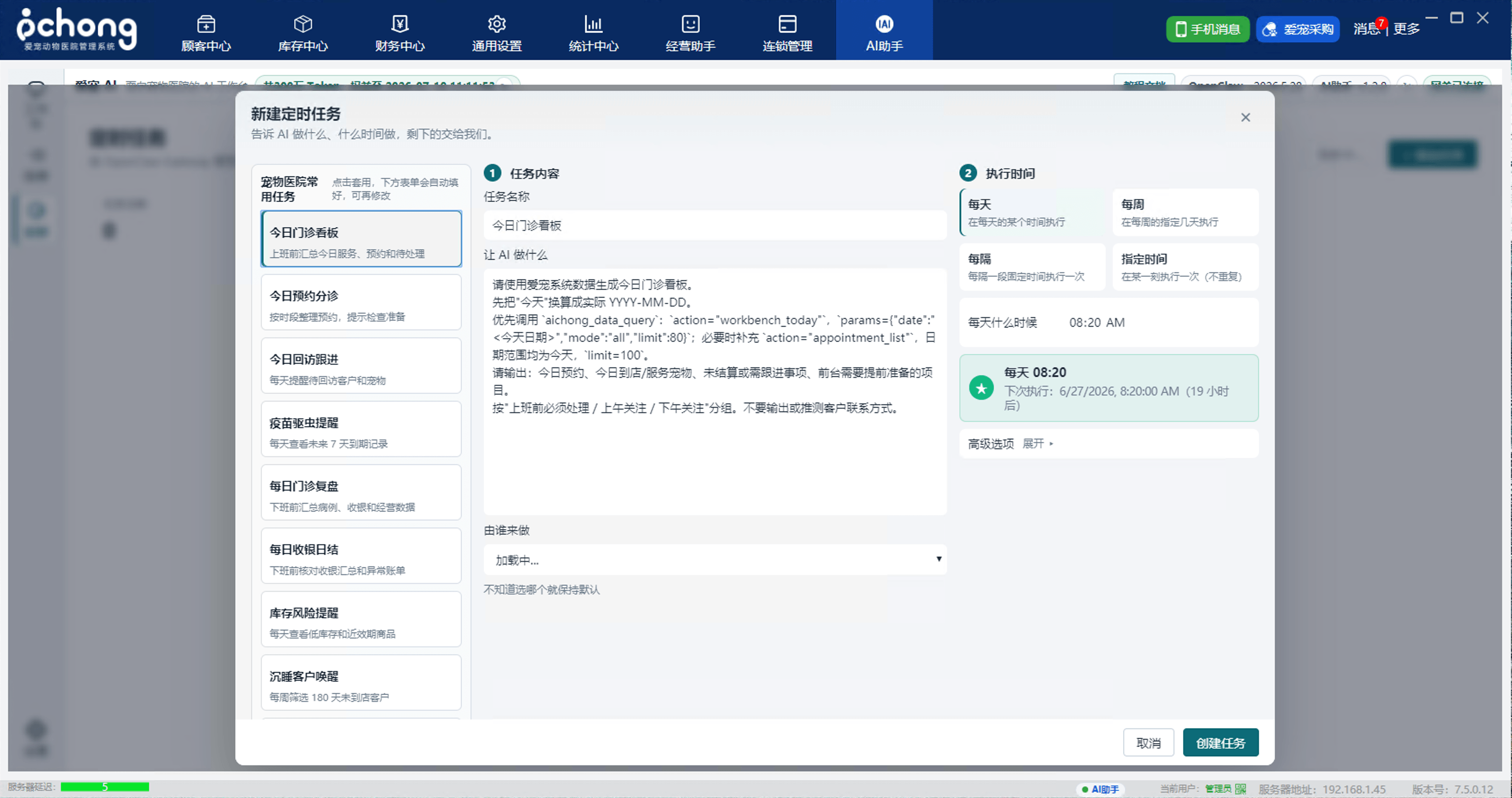Image resolution: width=1512 pixels, height=798 pixels.
Task: Close the 新建定时任务 dialog with the X
Action: pos(1245,117)
